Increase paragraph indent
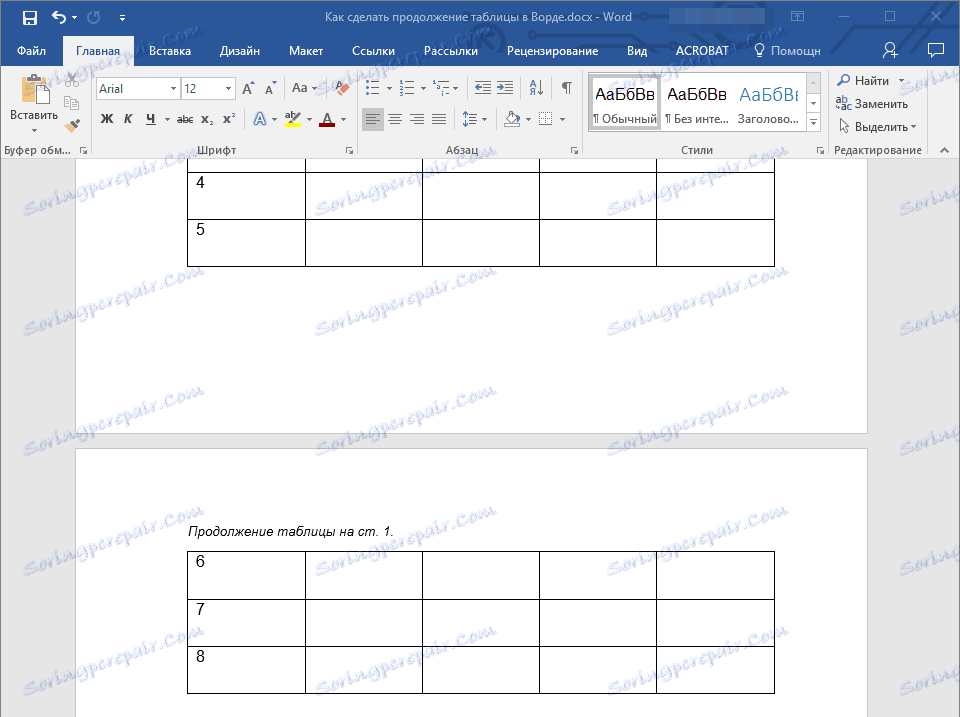The image size is (960, 717). coord(505,88)
